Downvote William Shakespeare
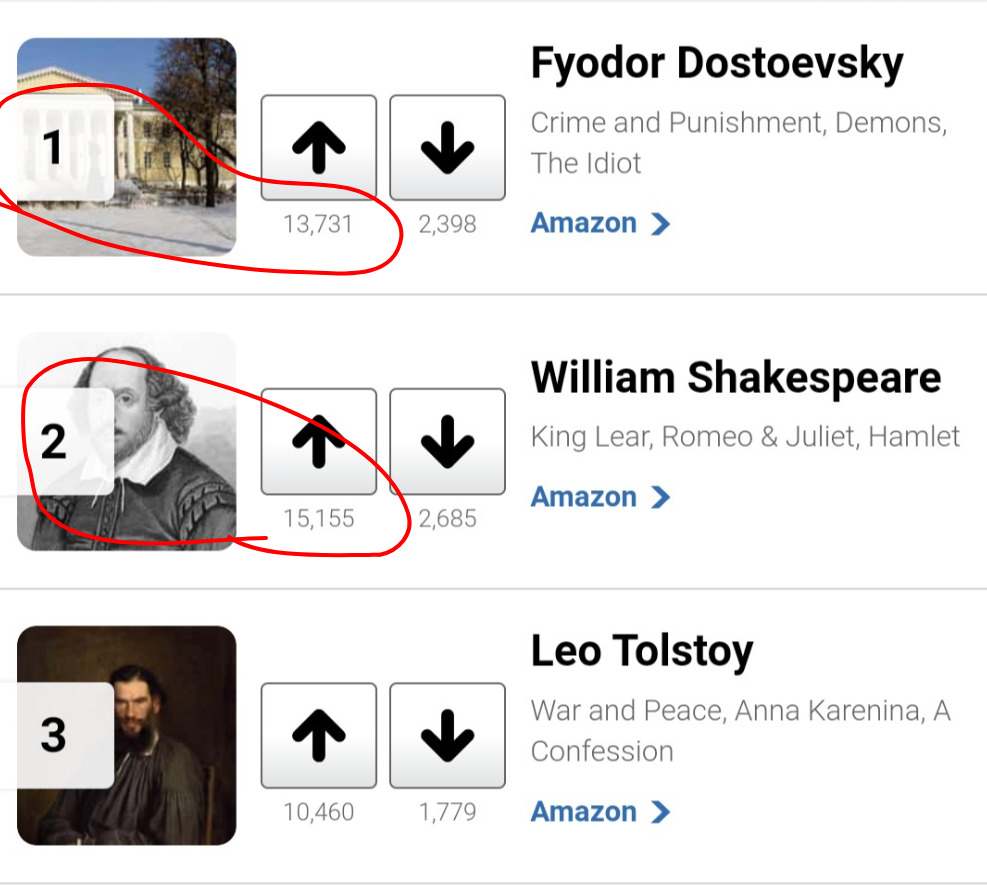The width and height of the screenshot is (987, 885). [447, 442]
